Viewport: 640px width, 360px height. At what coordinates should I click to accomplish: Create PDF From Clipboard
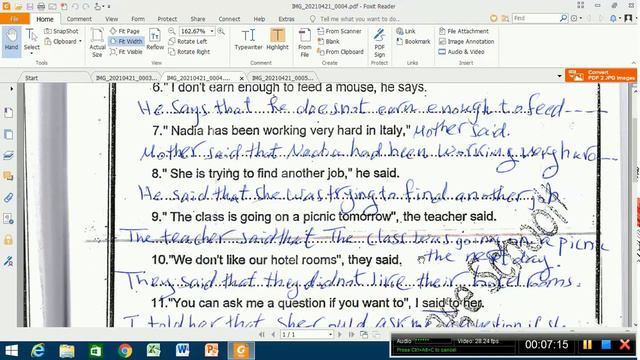tap(340, 52)
